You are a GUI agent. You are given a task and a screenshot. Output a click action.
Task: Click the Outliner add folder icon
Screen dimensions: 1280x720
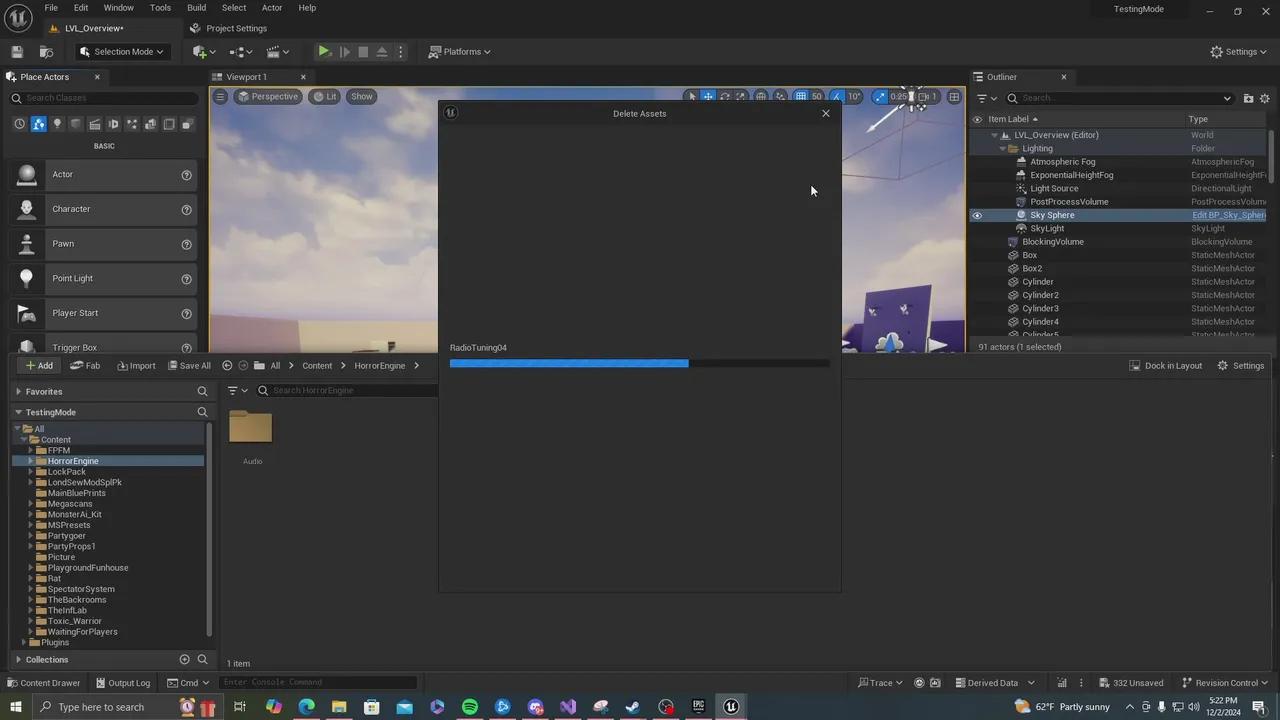tap(1248, 98)
